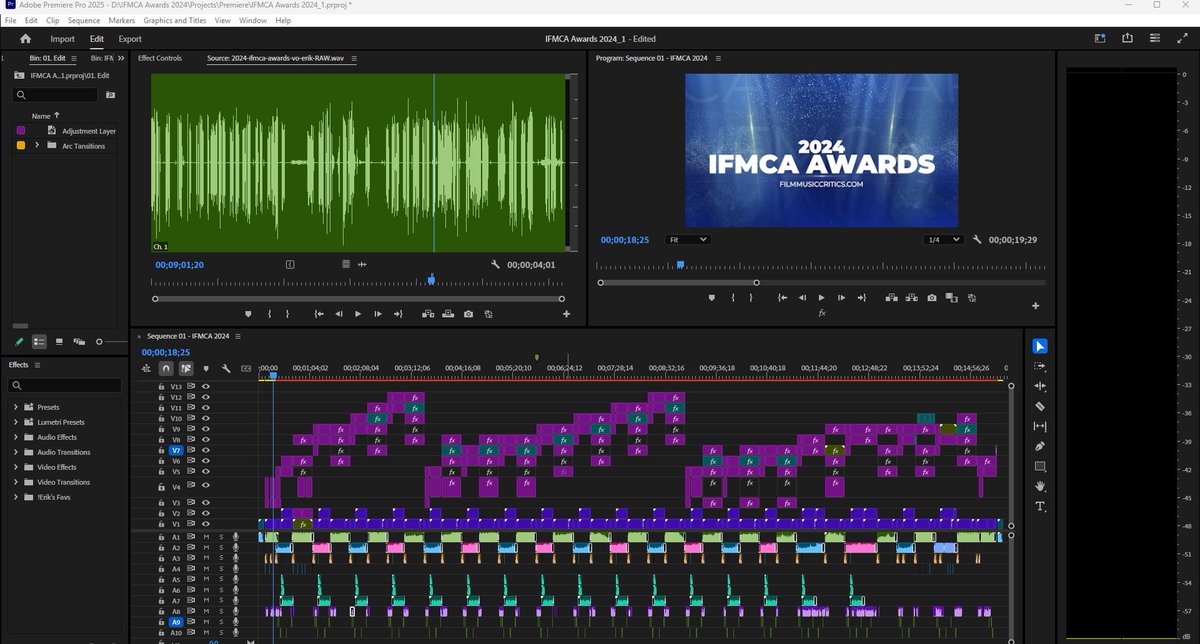Show hidden project panel tabs chevron
Viewport: 1200px width, 644px height.
pos(122,59)
